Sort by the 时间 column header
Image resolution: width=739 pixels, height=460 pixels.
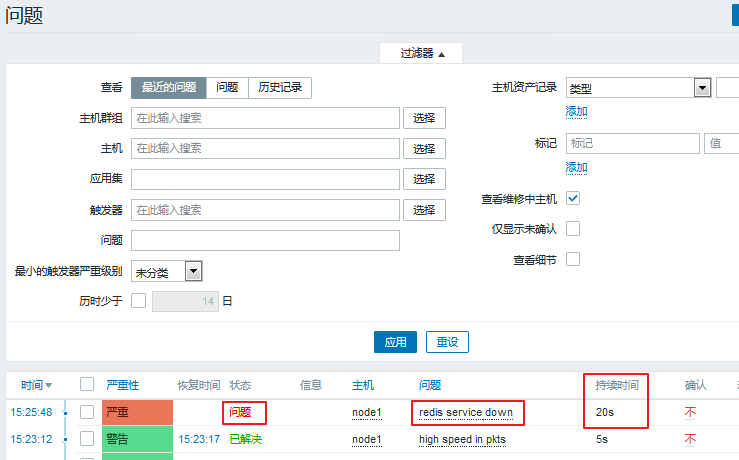tap(36, 386)
